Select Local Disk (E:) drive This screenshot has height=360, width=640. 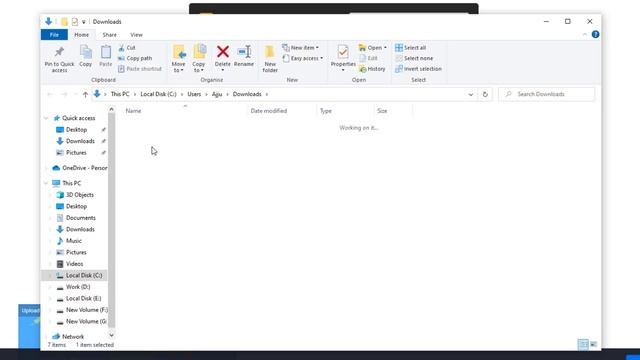83,298
